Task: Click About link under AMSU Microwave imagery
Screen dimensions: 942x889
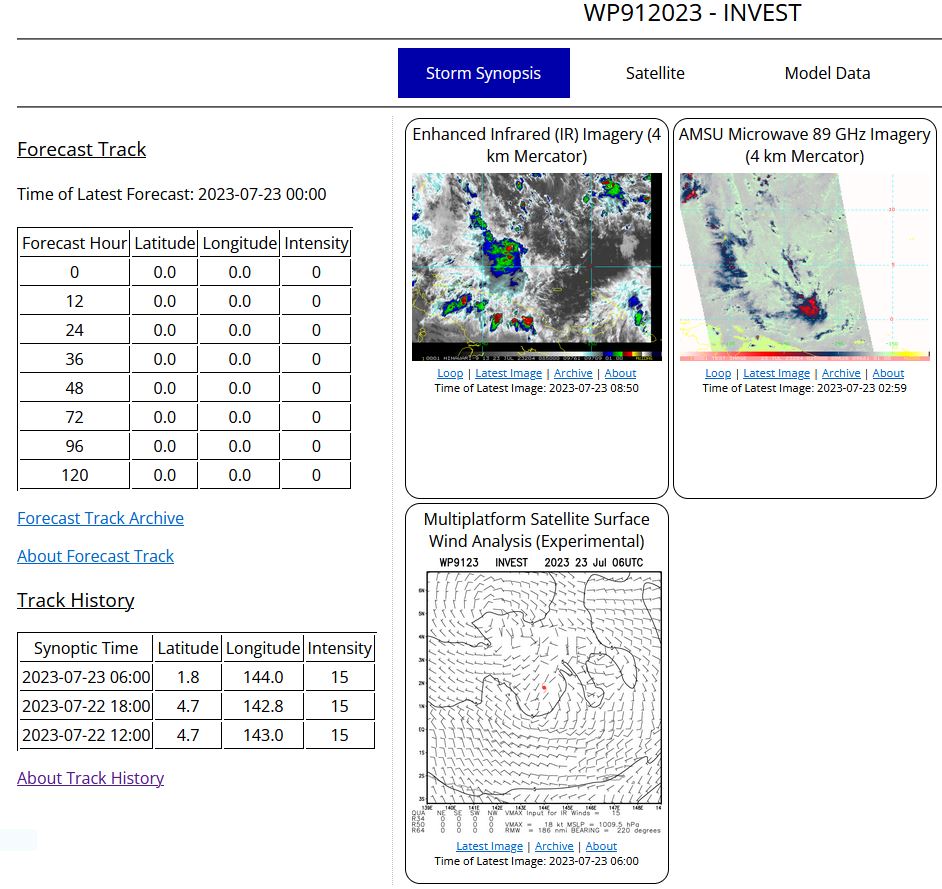Action: point(888,373)
